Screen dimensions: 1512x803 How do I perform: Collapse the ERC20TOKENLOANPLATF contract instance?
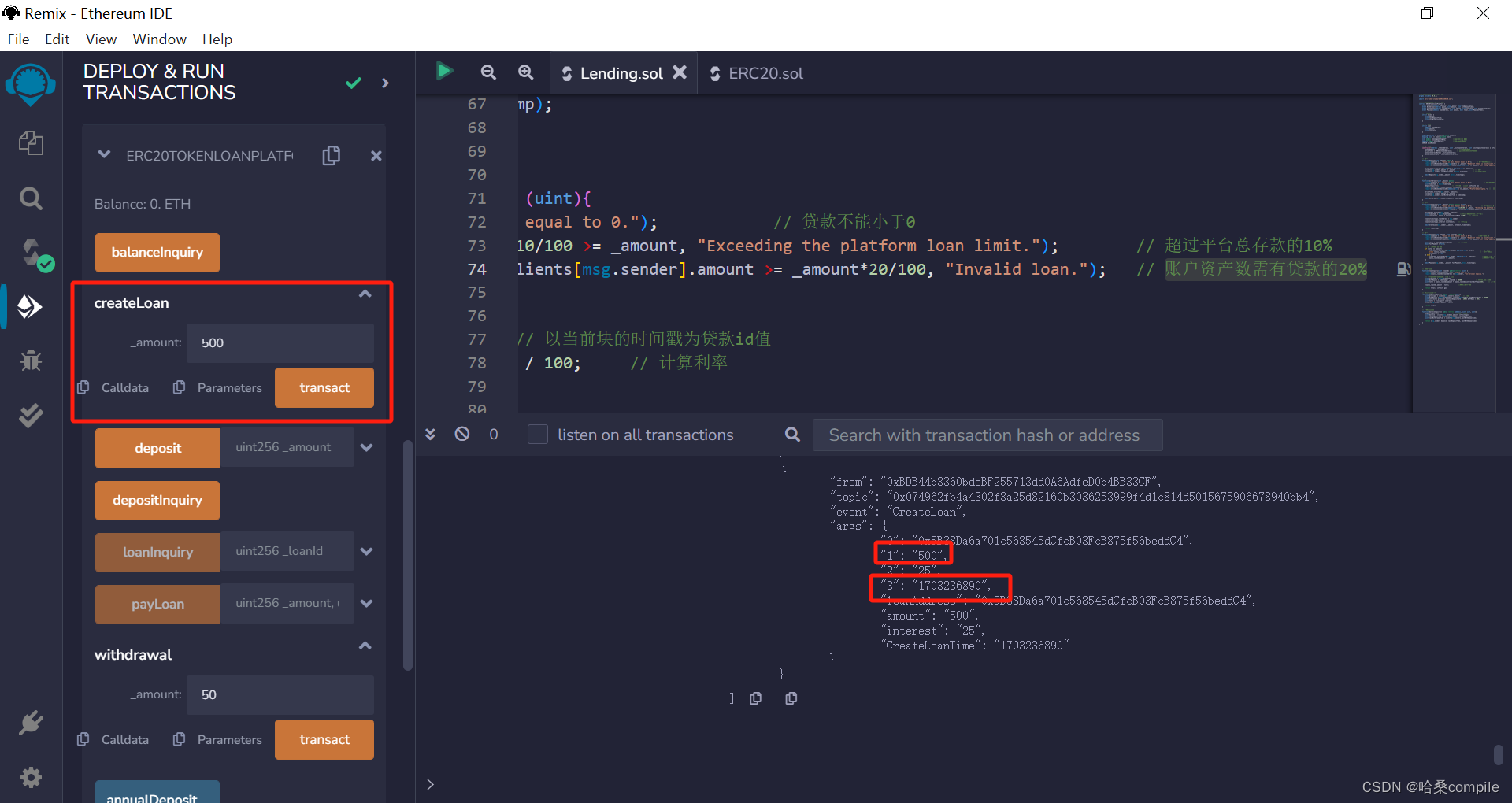click(104, 155)
